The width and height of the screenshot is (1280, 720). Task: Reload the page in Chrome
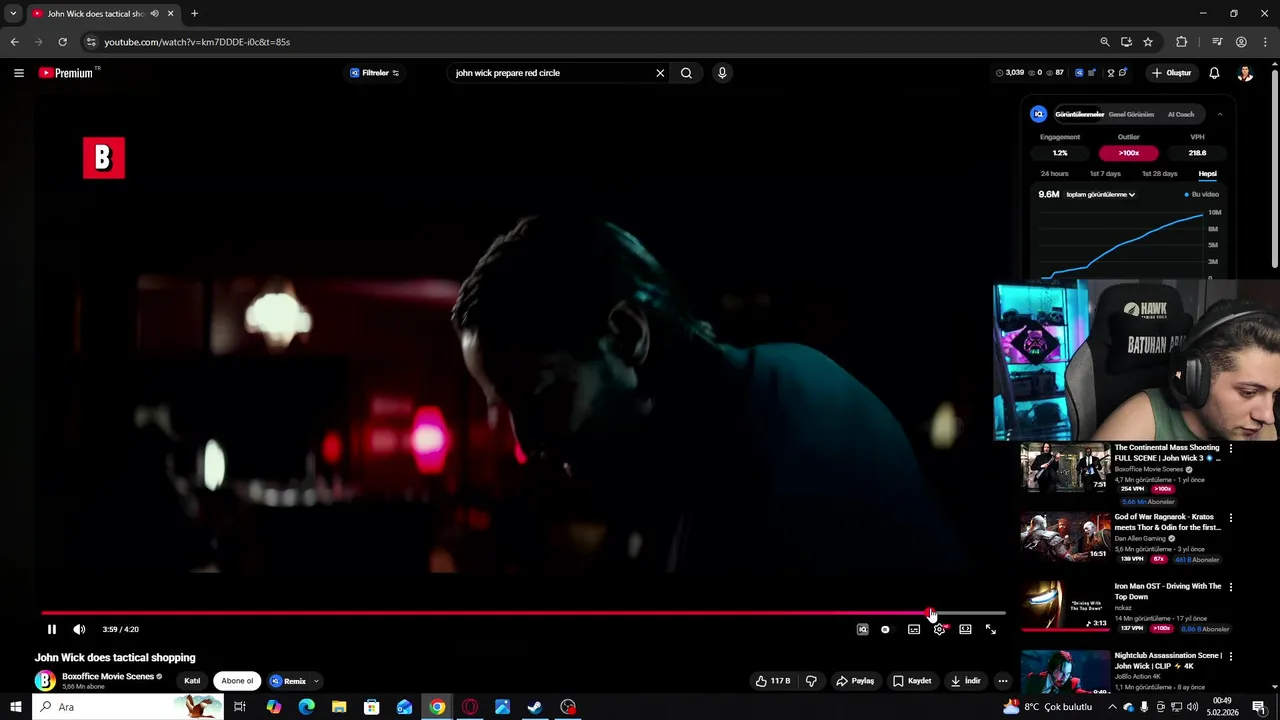(62, 42)
